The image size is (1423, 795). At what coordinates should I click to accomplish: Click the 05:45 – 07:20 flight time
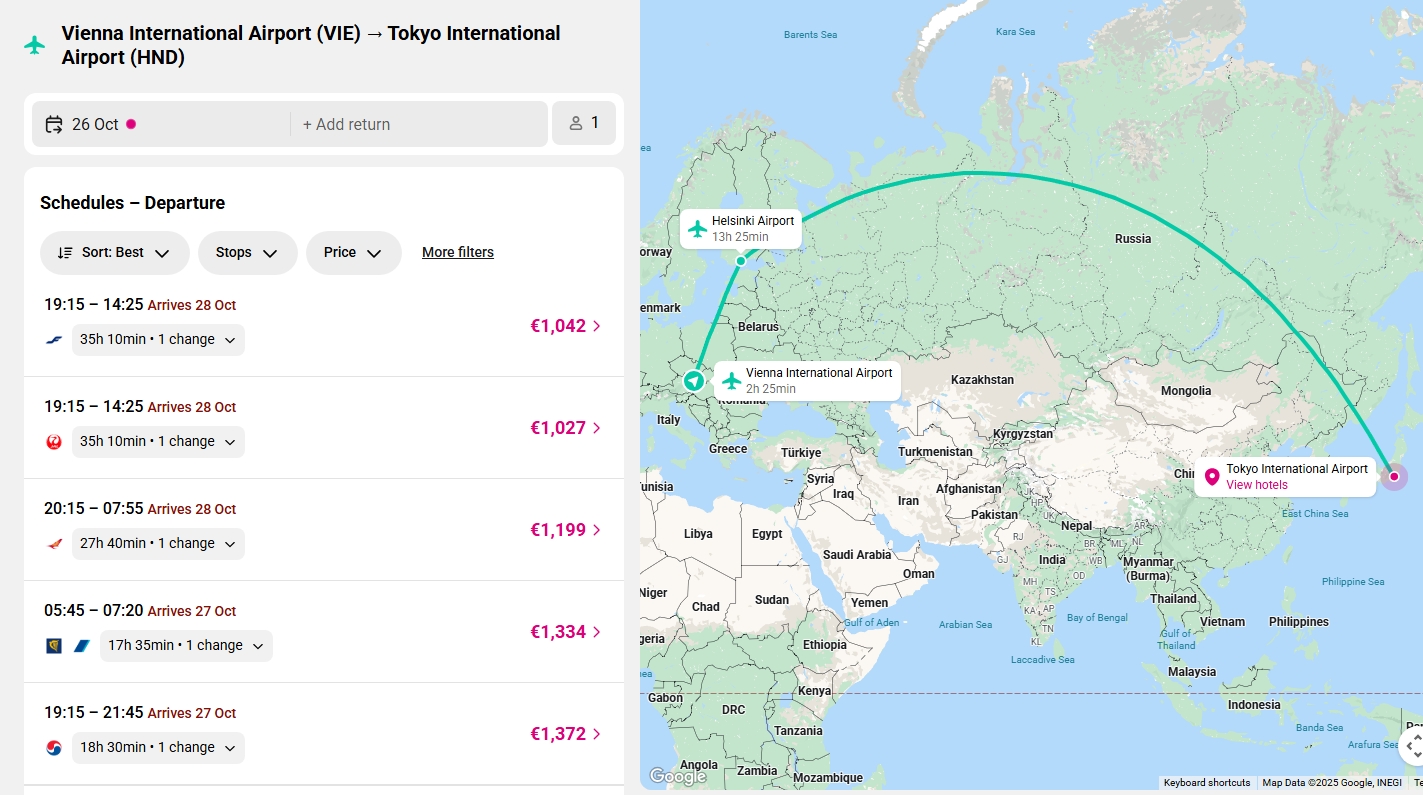coord(94,610)
